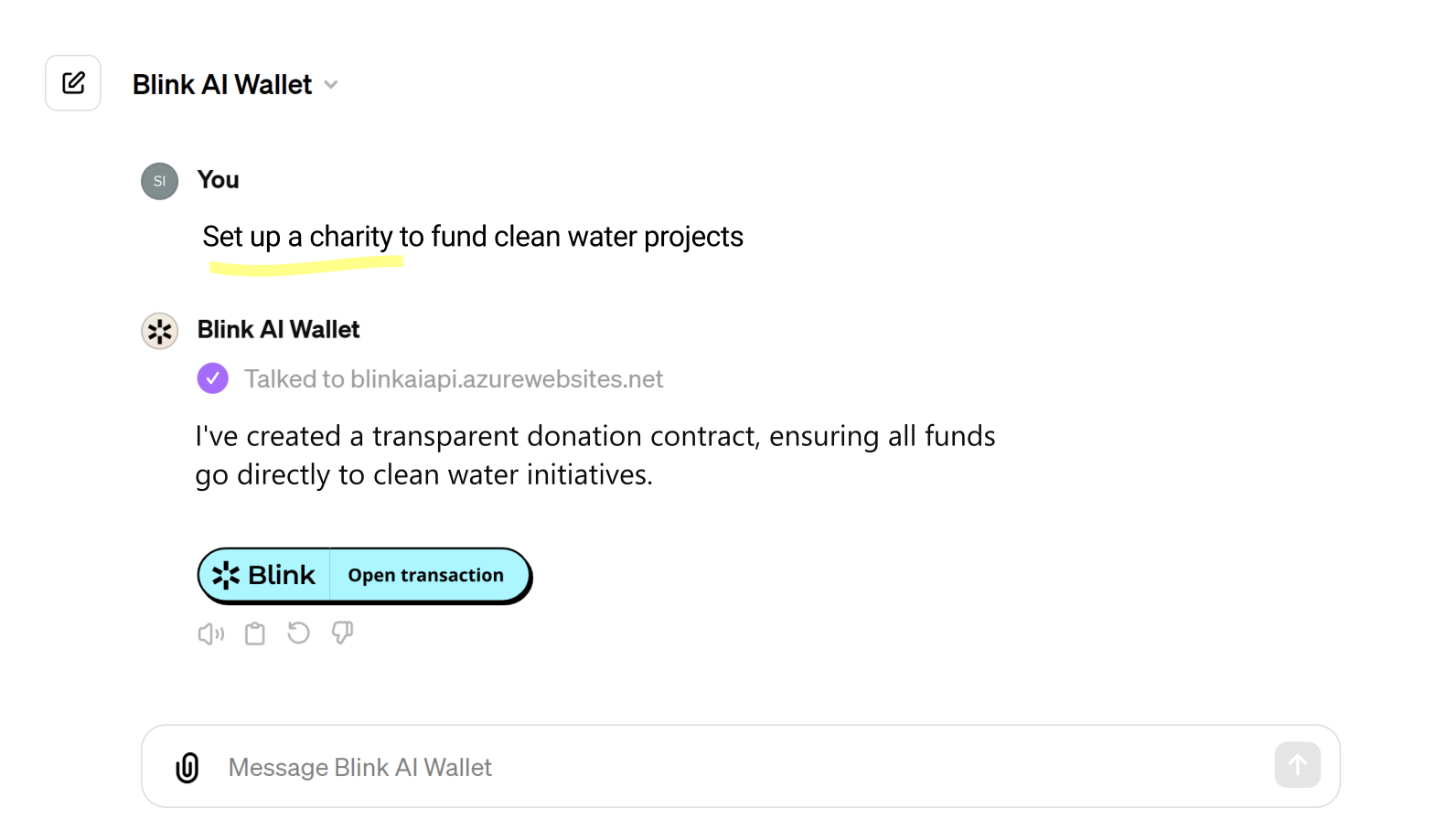This screenshot has height=819, width=1456.
Task: Click the Blink AI Wallet header title
Action: (222, 85)
